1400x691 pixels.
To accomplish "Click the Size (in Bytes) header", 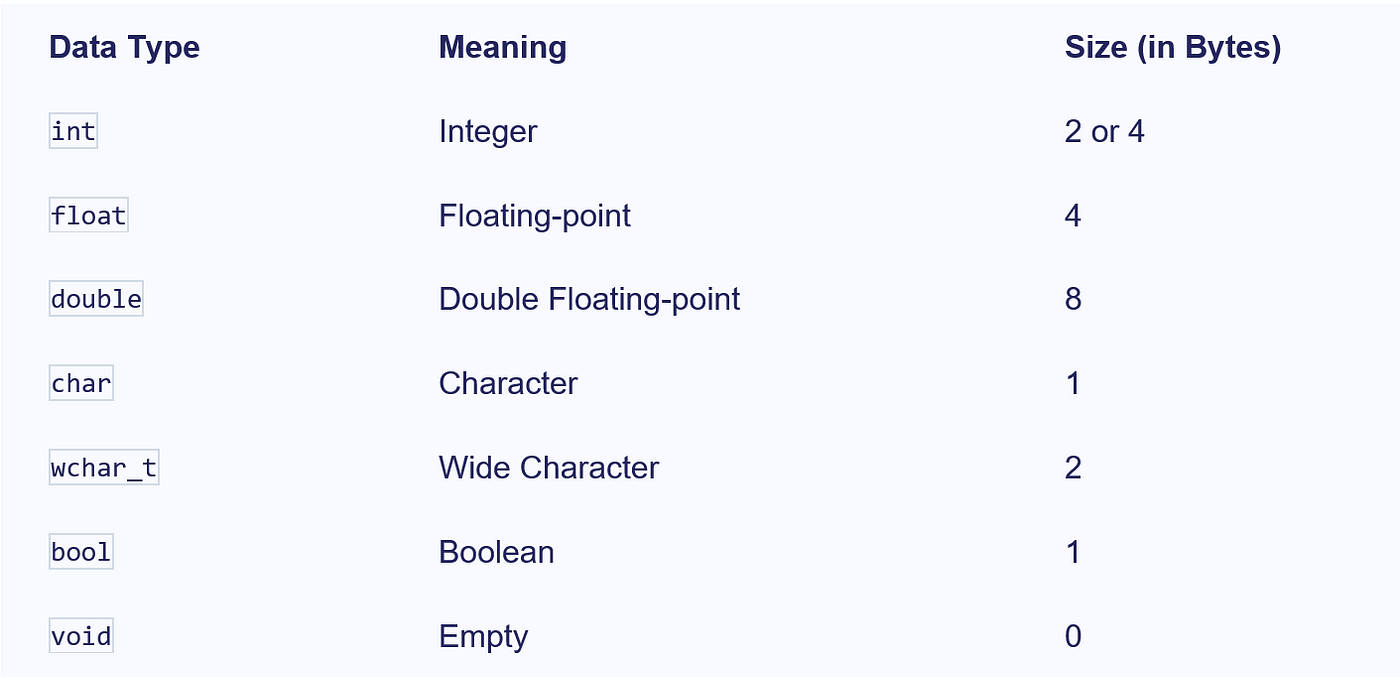I will [x=1173, y=48].
